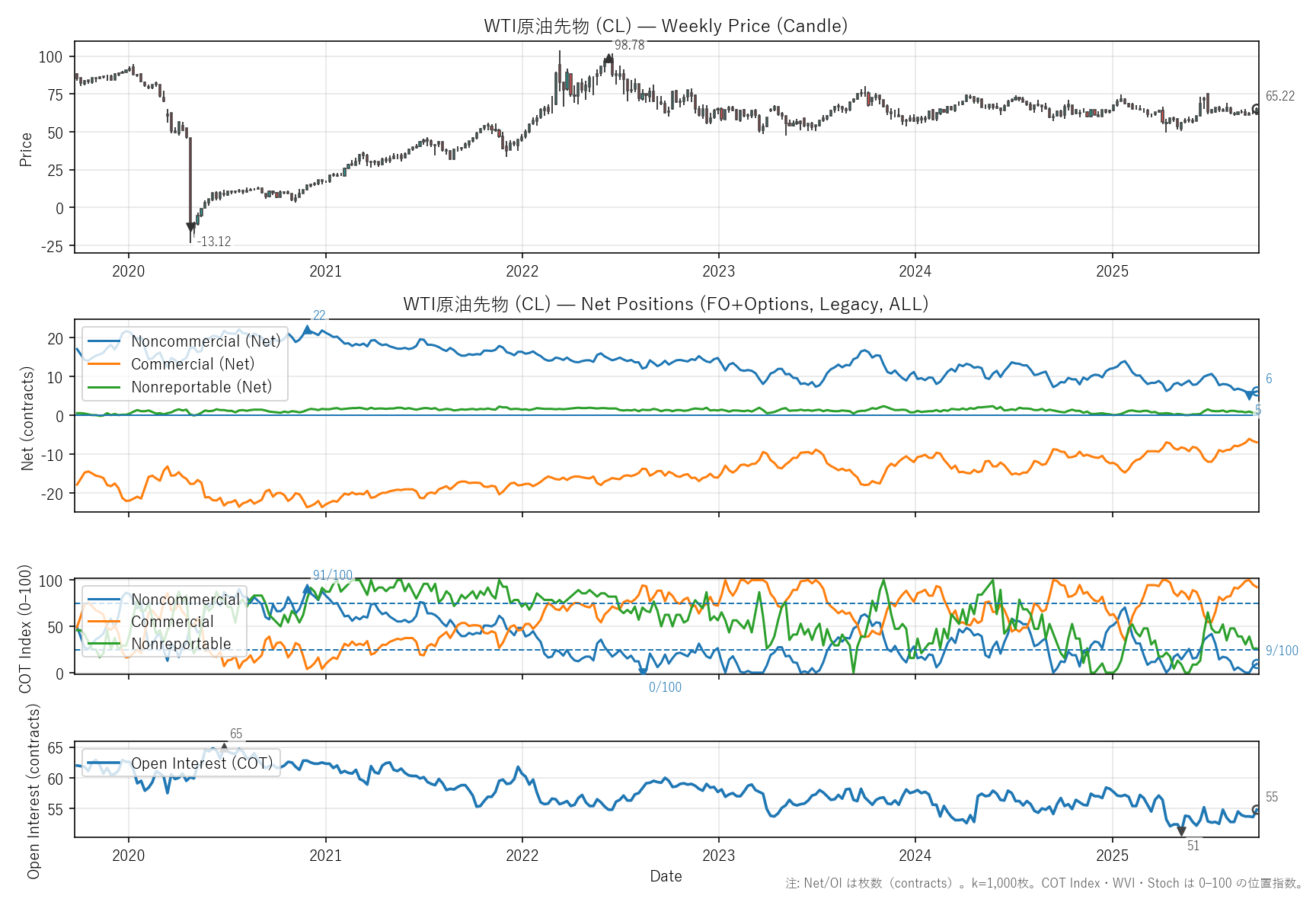
Task: Click the Net Positions chart title
Action: tap(666, 304)
